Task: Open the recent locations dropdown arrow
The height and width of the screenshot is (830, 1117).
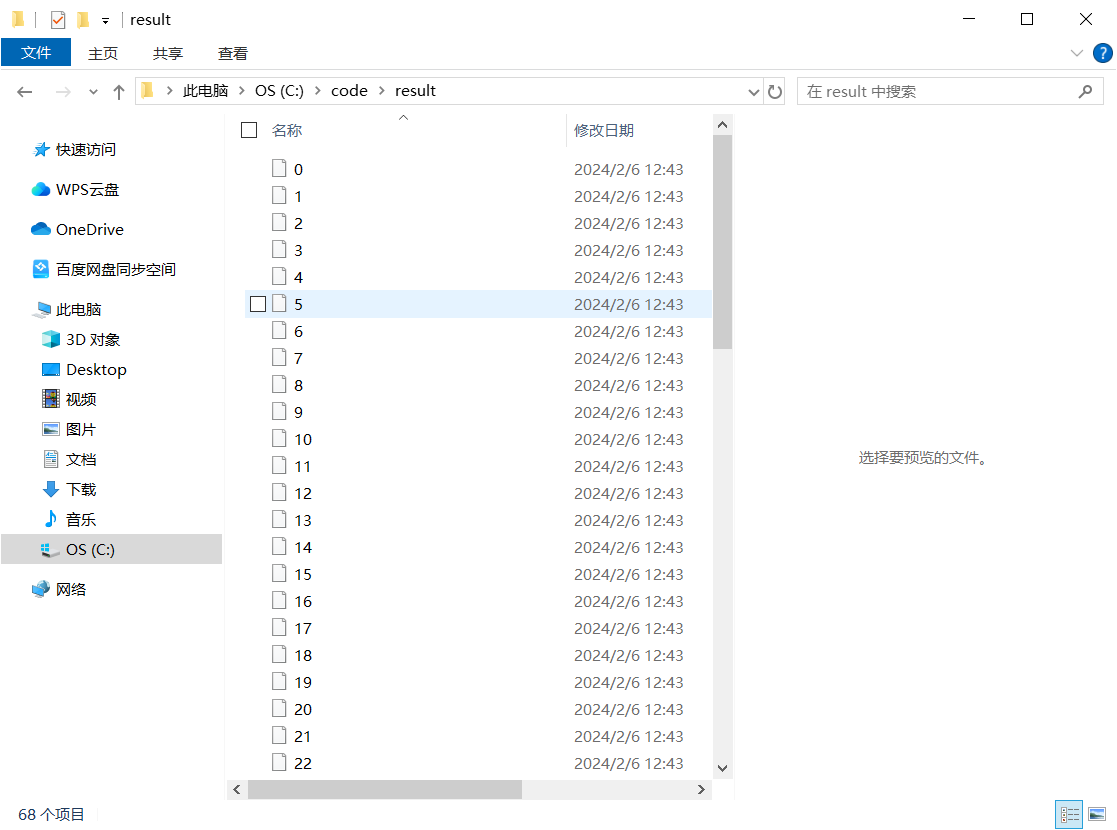Action: pyautogui.click(x=93, y=92)
